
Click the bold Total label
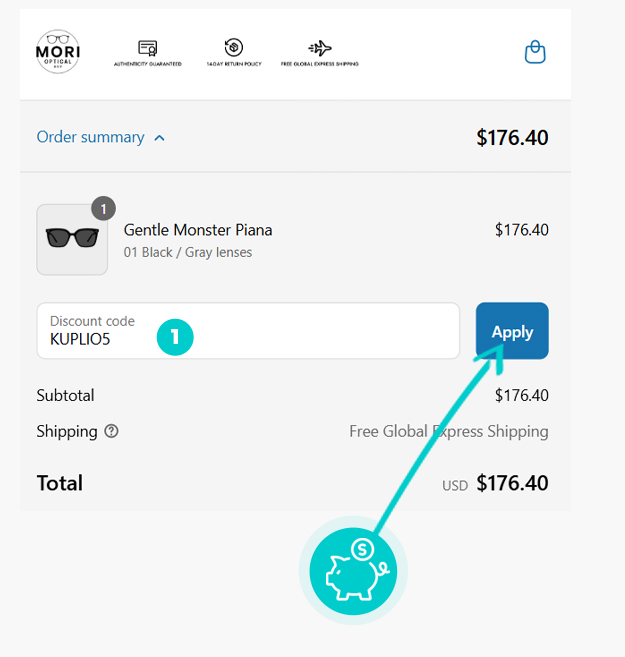[60, 483]
